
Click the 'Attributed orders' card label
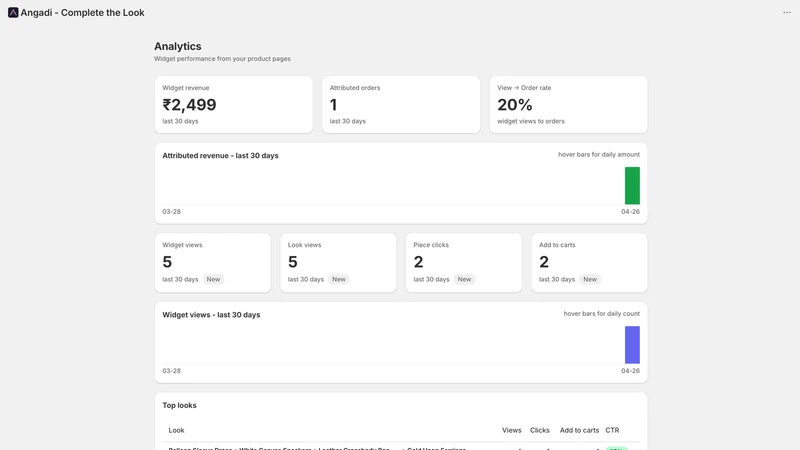coord(355,88)
